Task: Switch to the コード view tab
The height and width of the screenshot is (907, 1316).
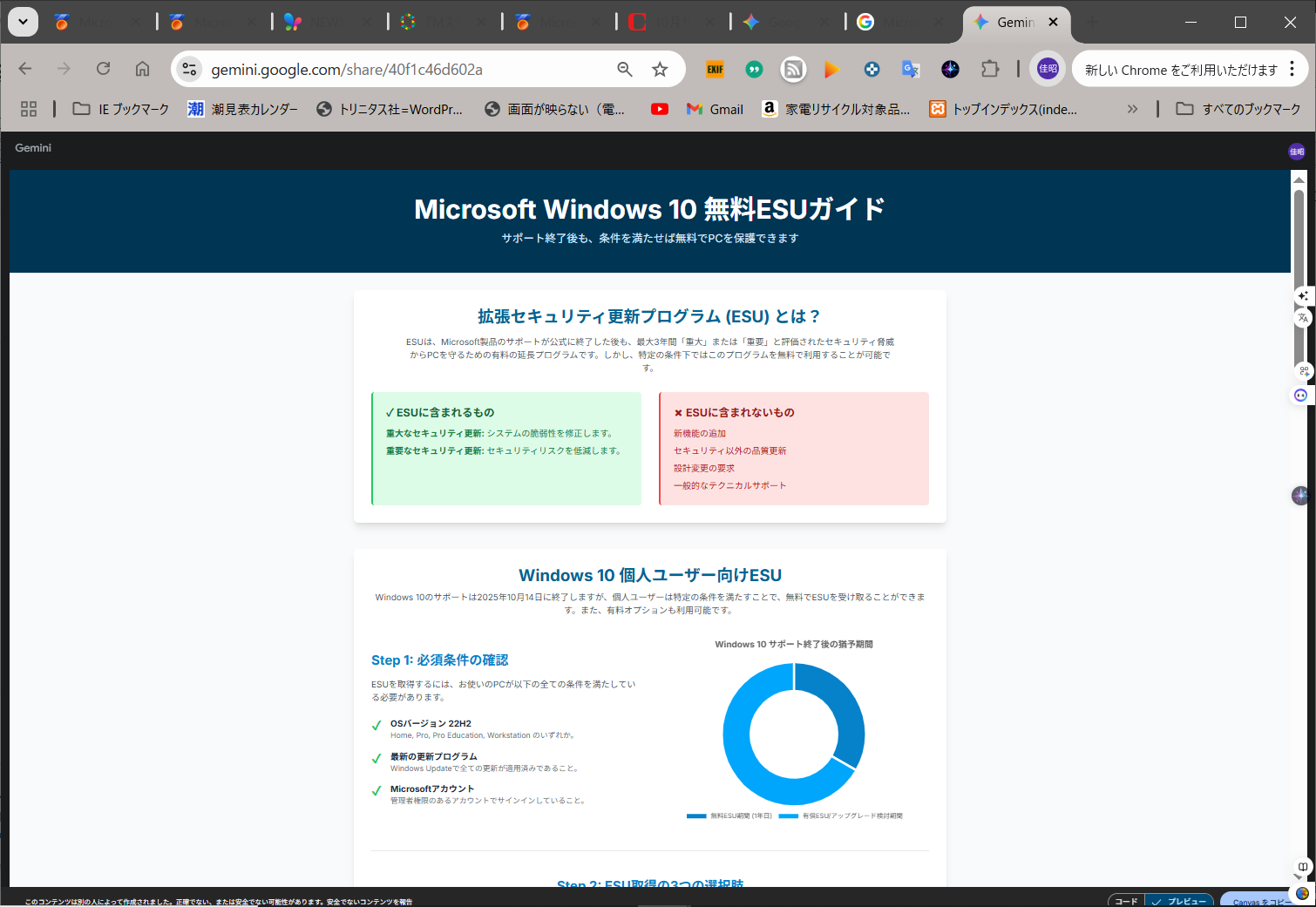Action: [x=1126, y=901]
